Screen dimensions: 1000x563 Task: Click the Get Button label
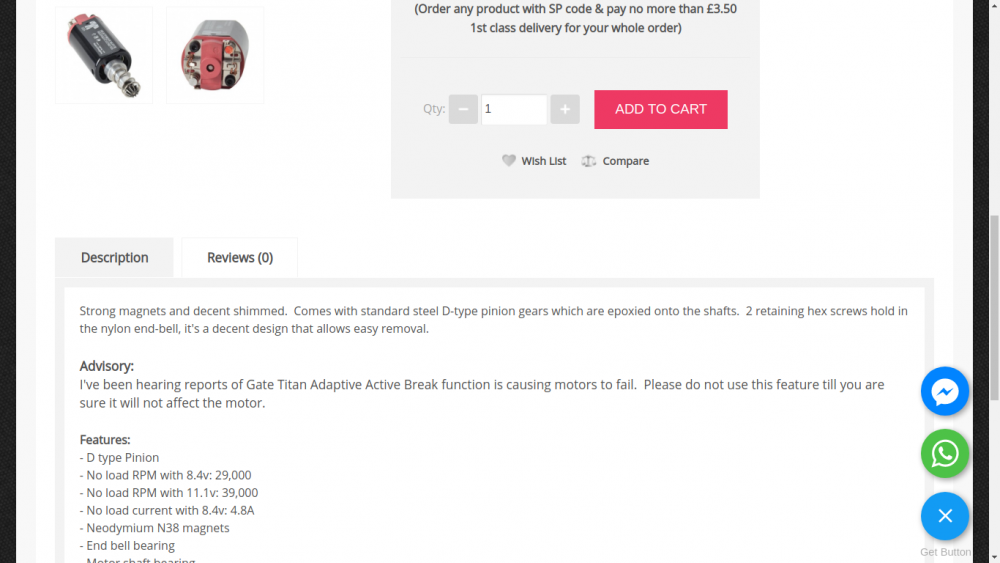[x=945, y=552]
